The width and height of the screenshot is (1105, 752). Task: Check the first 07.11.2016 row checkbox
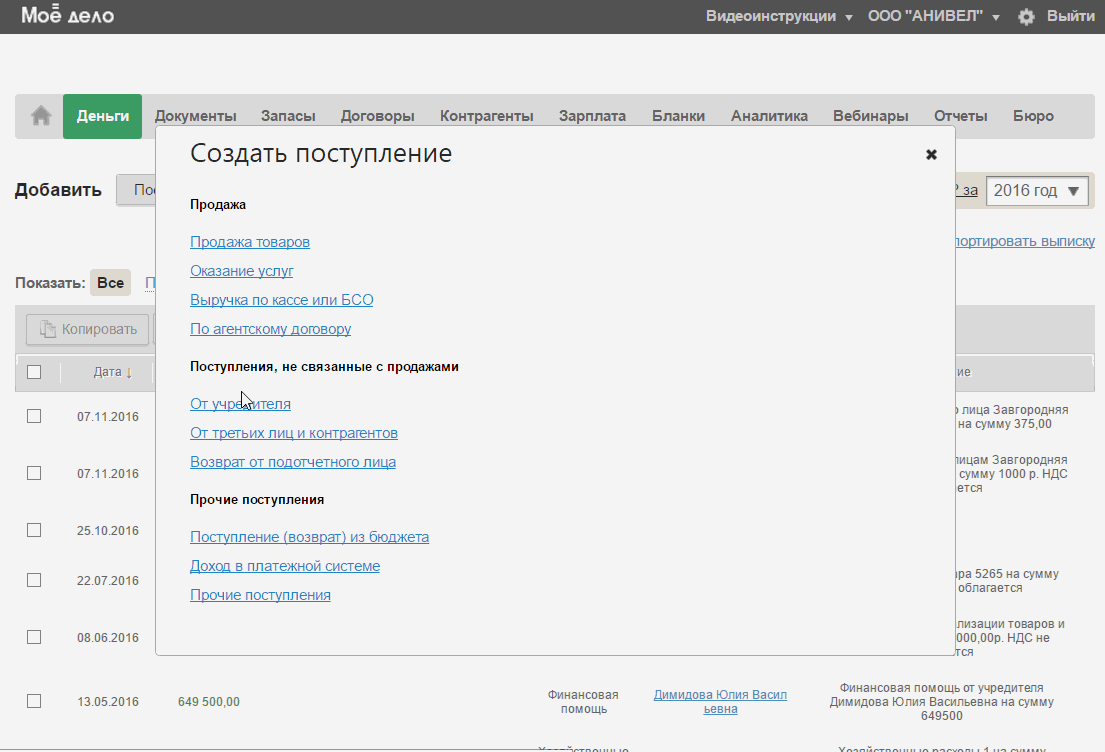pos(34,416)
